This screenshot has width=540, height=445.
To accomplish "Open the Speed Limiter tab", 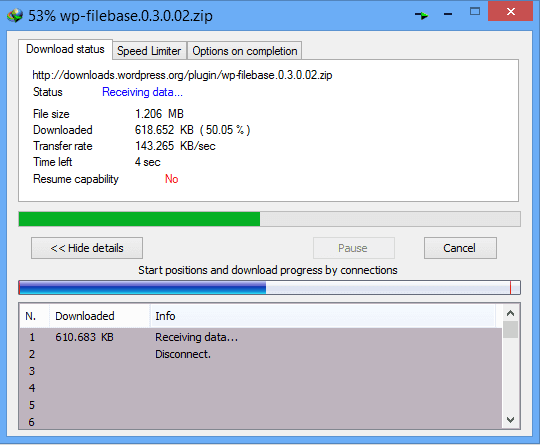I will (x=149, y=51).
